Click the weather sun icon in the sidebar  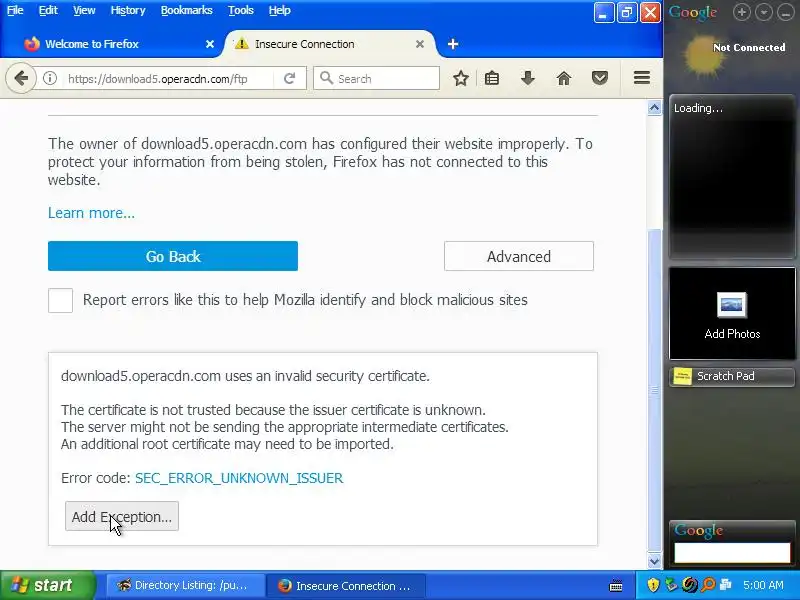tap(703, 55)
